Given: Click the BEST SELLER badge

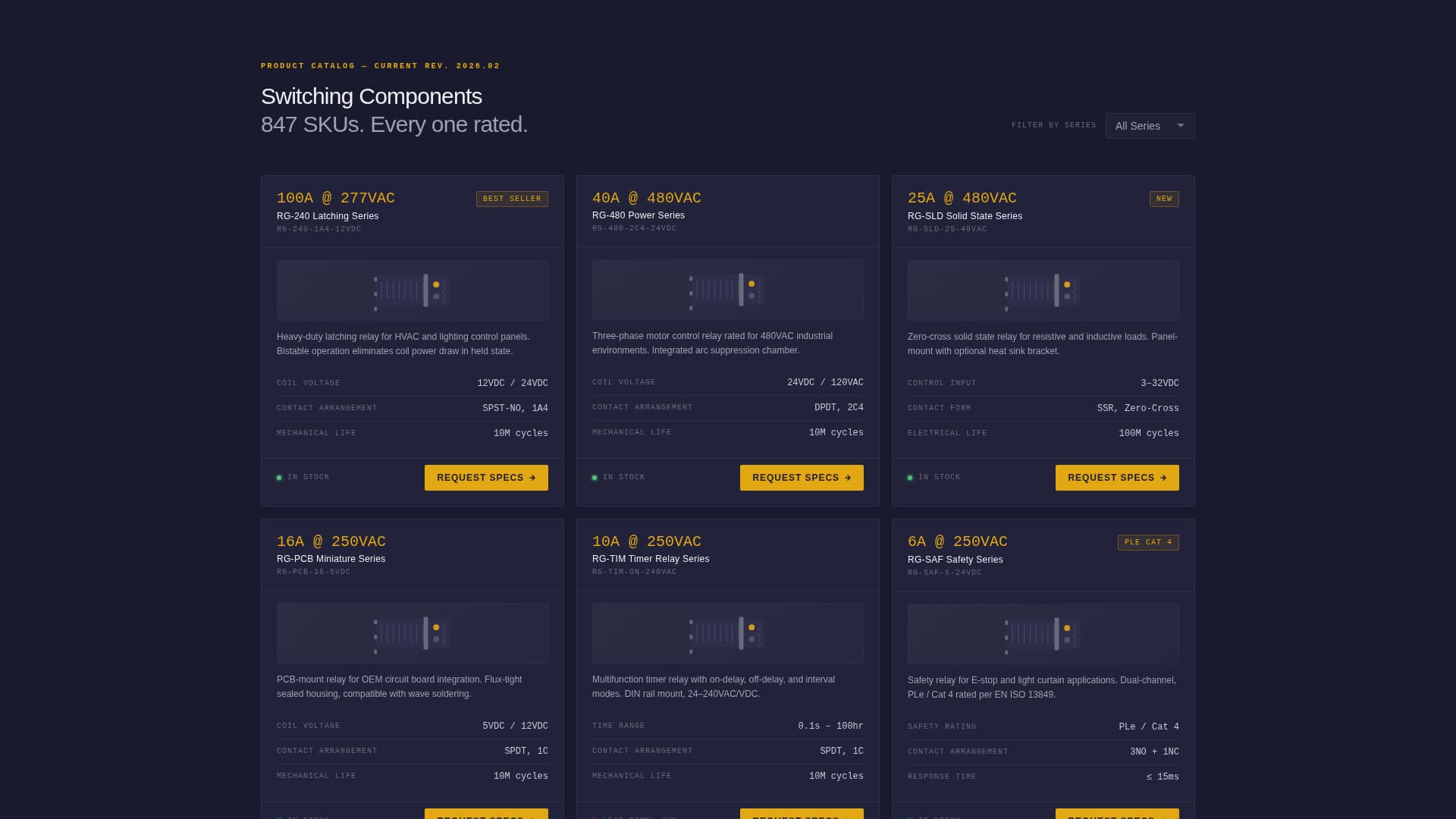Looking at the screenshot, I should coord(512,199).
